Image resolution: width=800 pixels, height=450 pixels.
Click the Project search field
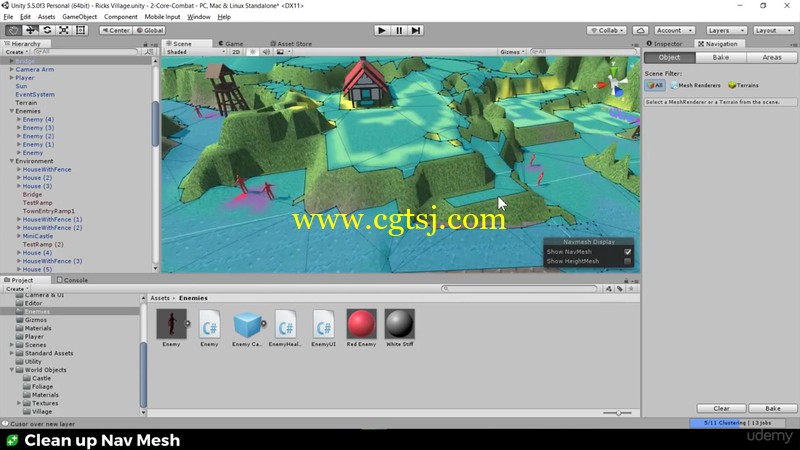[x=519, y=289]
